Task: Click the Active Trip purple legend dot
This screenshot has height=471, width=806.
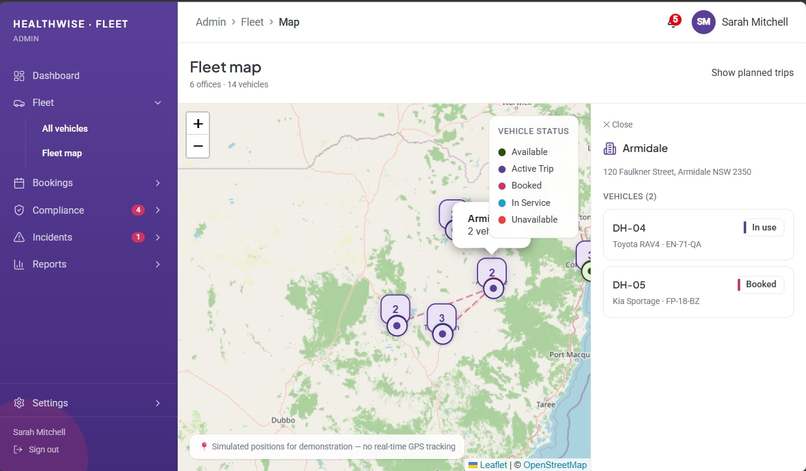Action: [x=502, y=169]
